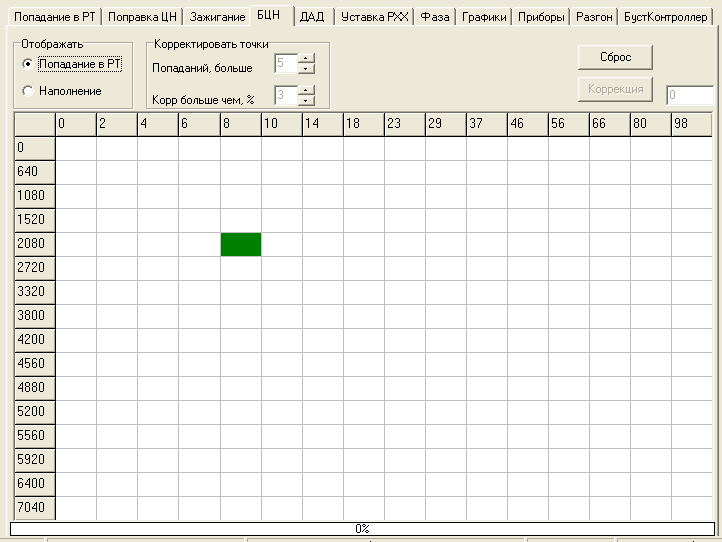Select column header 46
722x542 pixels.
(528, 124)
